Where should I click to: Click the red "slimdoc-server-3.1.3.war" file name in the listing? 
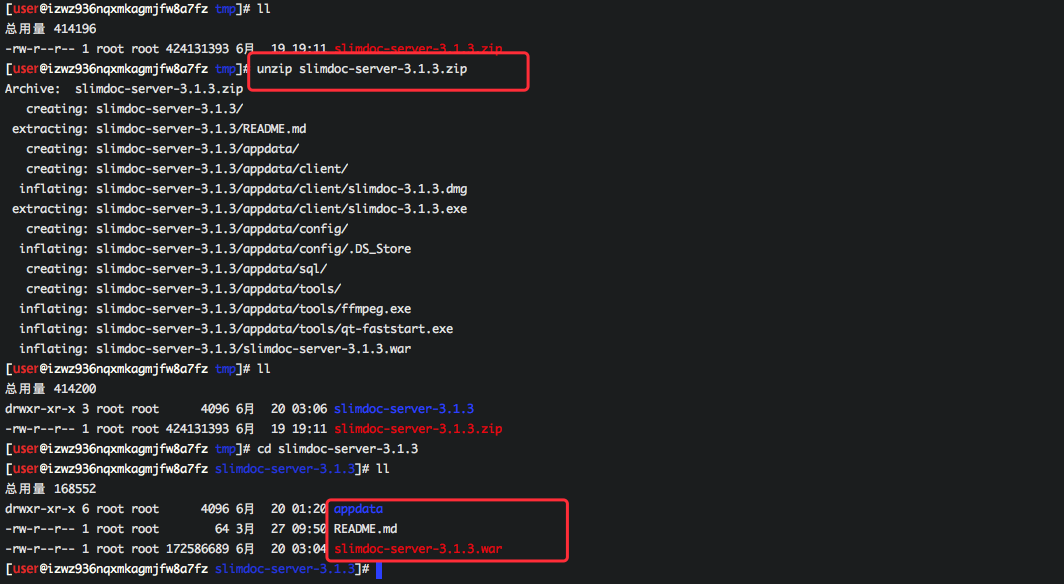pos(418,549)
